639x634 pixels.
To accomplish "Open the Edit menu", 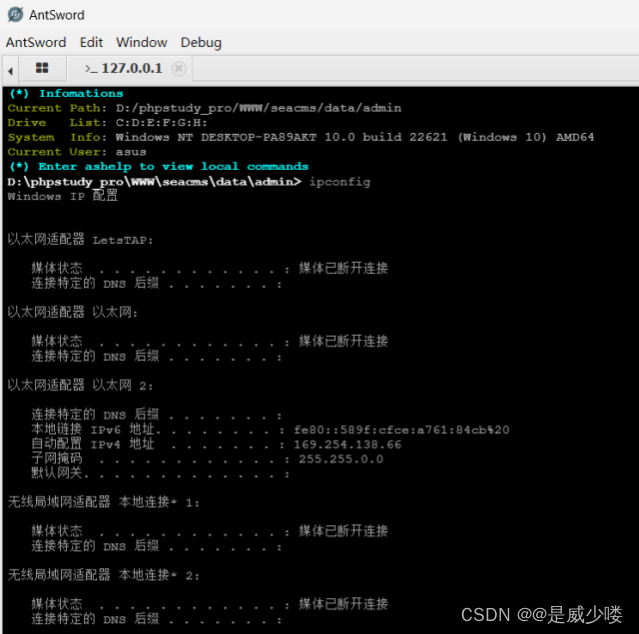I will coord(91,42).
